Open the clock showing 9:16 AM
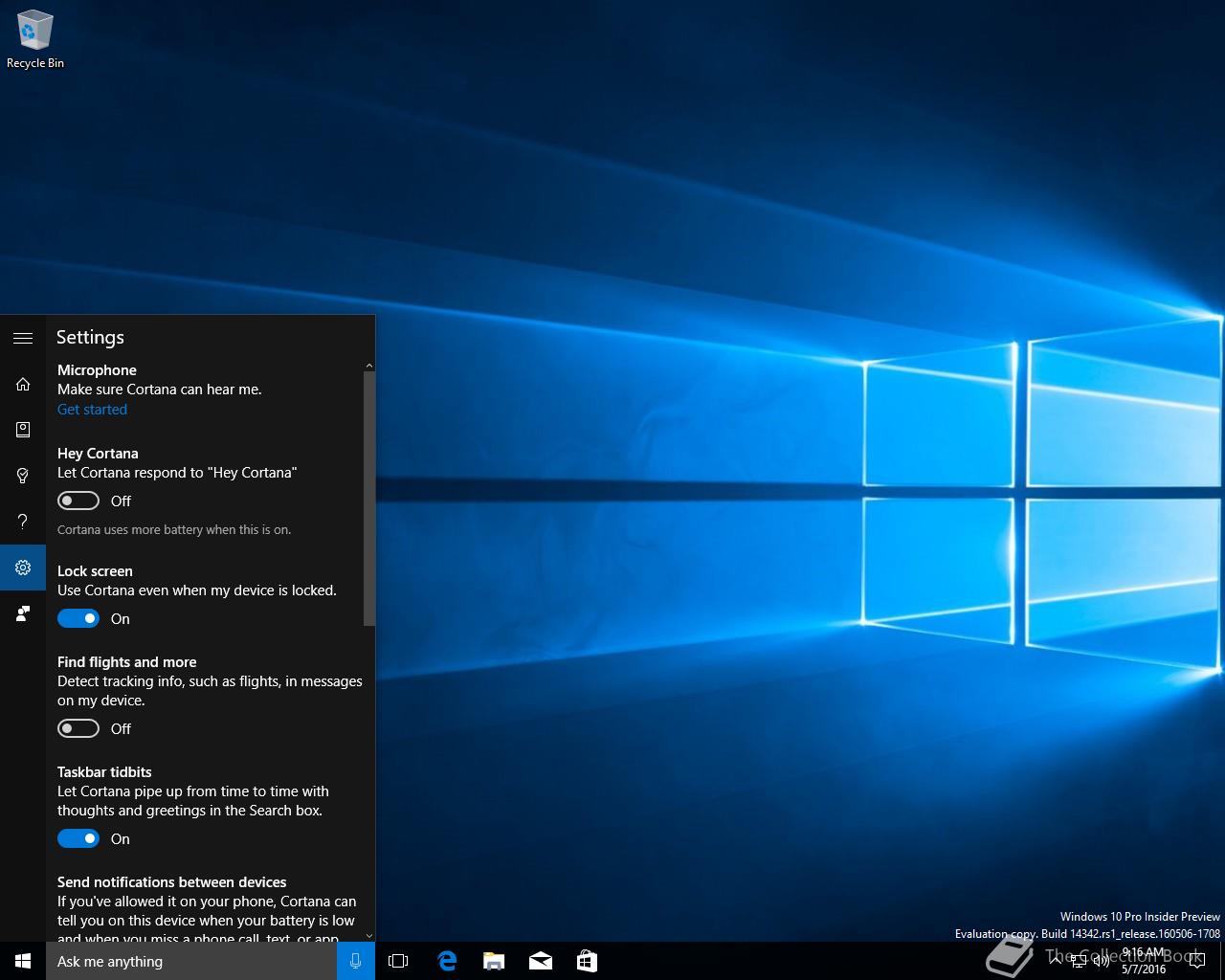This screenshot has width=1225, height=980. (1144, 961)
